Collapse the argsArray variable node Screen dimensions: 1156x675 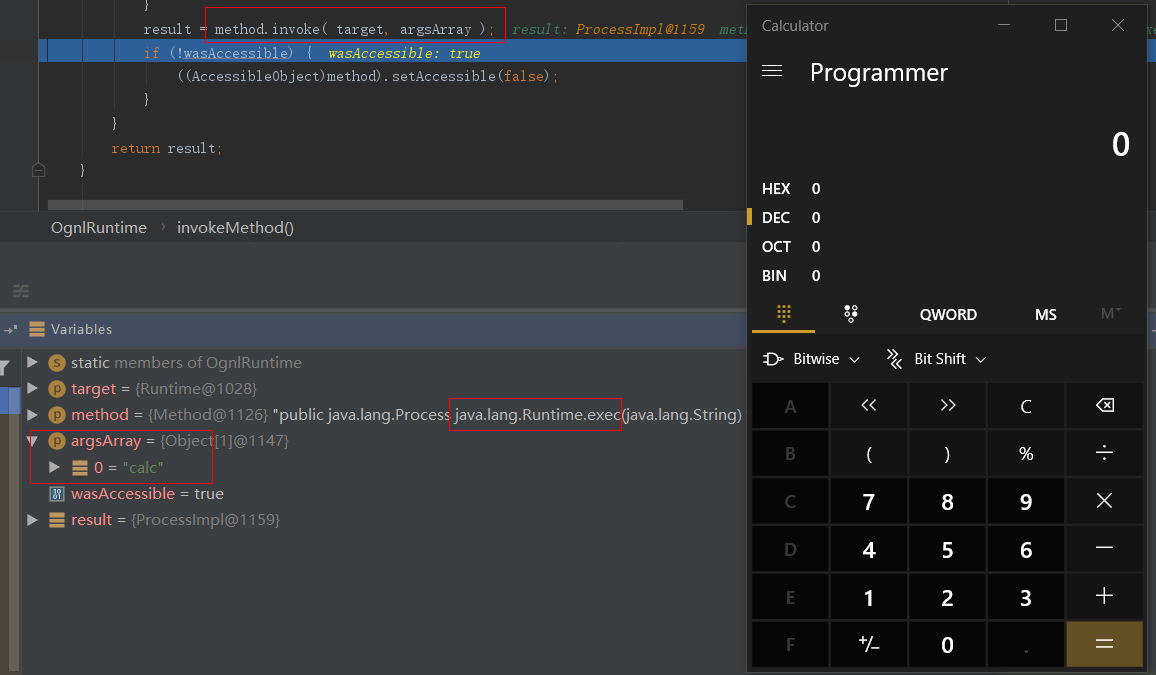point(33,441)
